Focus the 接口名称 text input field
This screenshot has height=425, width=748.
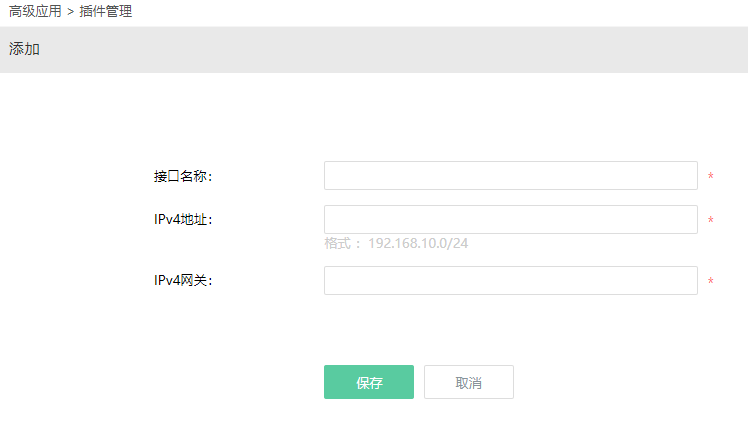click(x=510, y=176)
